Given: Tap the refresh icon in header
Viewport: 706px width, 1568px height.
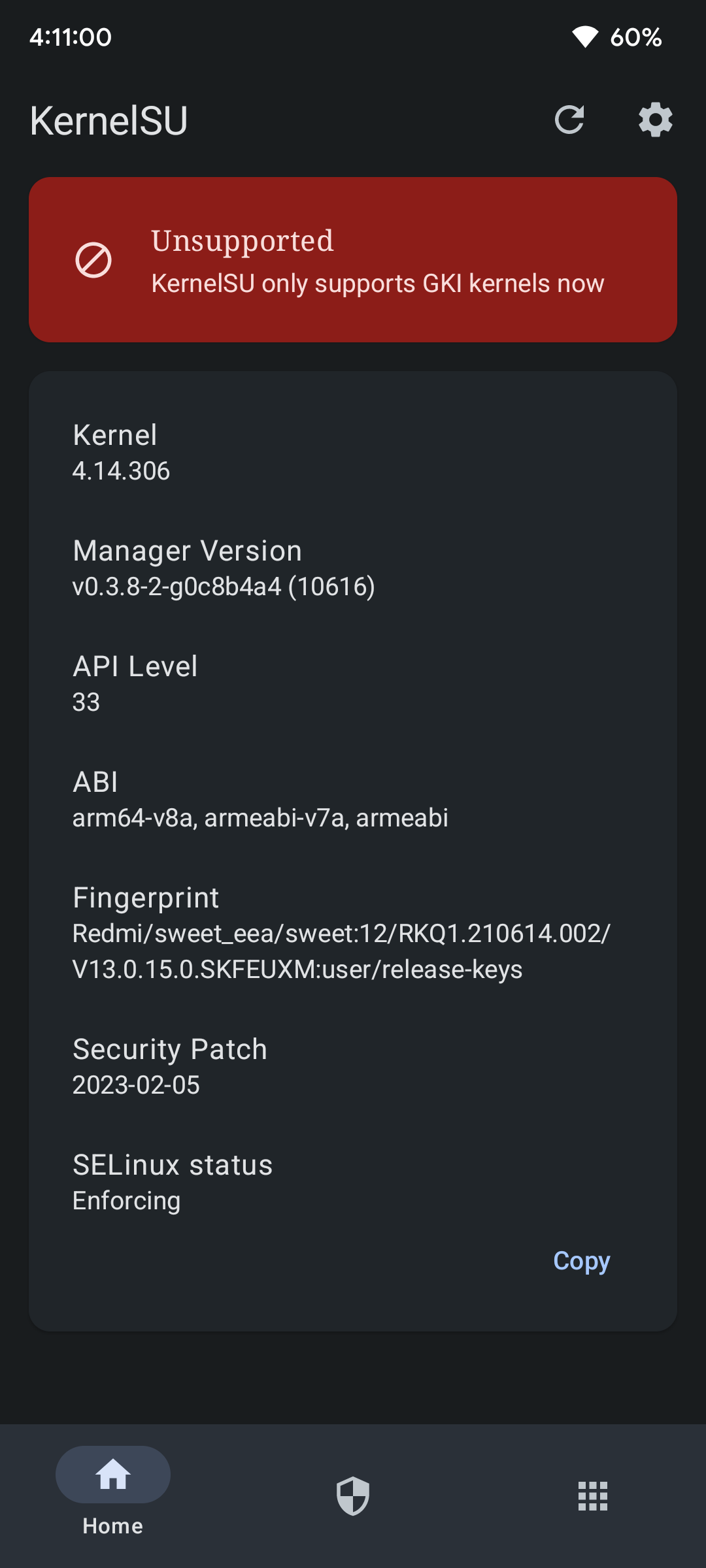Looking at the screenshot, I should point(569,120).
